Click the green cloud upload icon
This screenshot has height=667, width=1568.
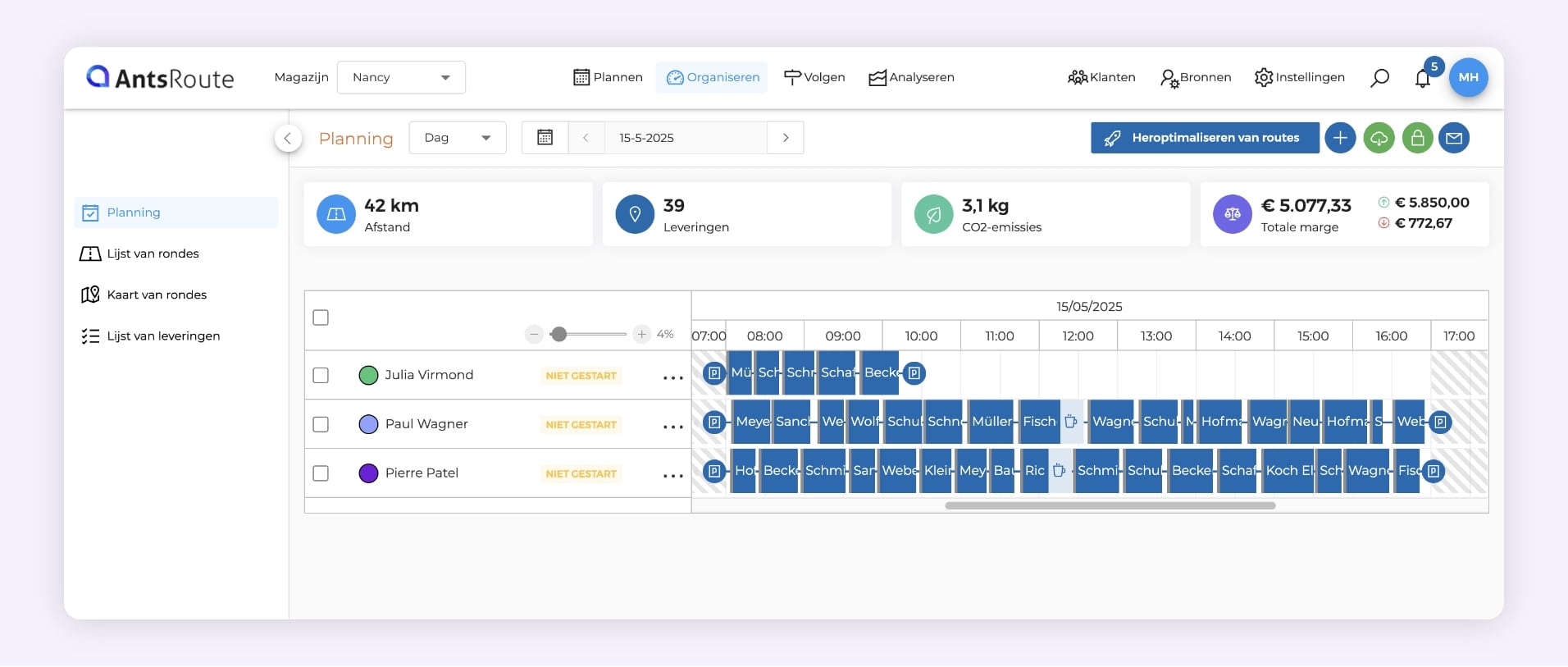pyautogui.click(x=1379, y=138)
